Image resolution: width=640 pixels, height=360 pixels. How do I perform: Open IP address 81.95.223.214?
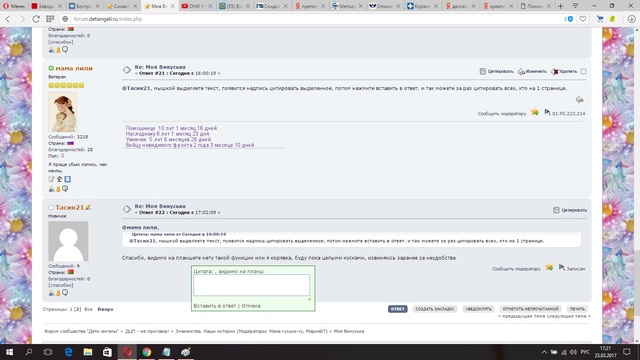pyautogui.click(x=569, y=113)
